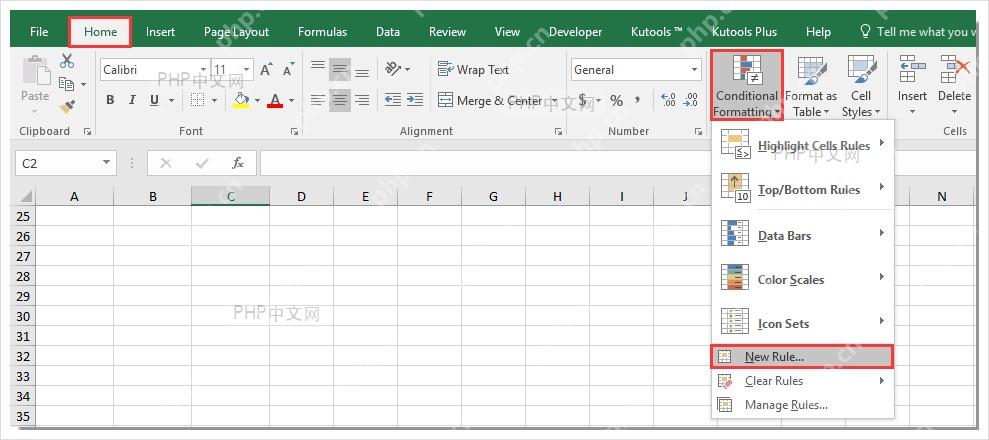This screenshot has width=989, height=440.
Task: Open the Fill Color dropdown arrow
Action: tap(257, 100)
